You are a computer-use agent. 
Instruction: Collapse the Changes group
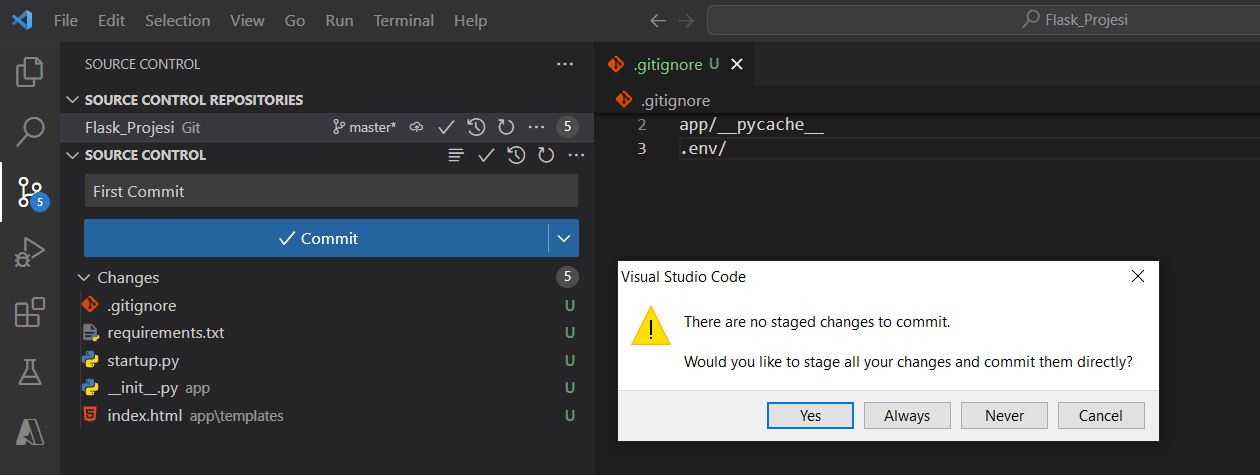click(82, 278)
